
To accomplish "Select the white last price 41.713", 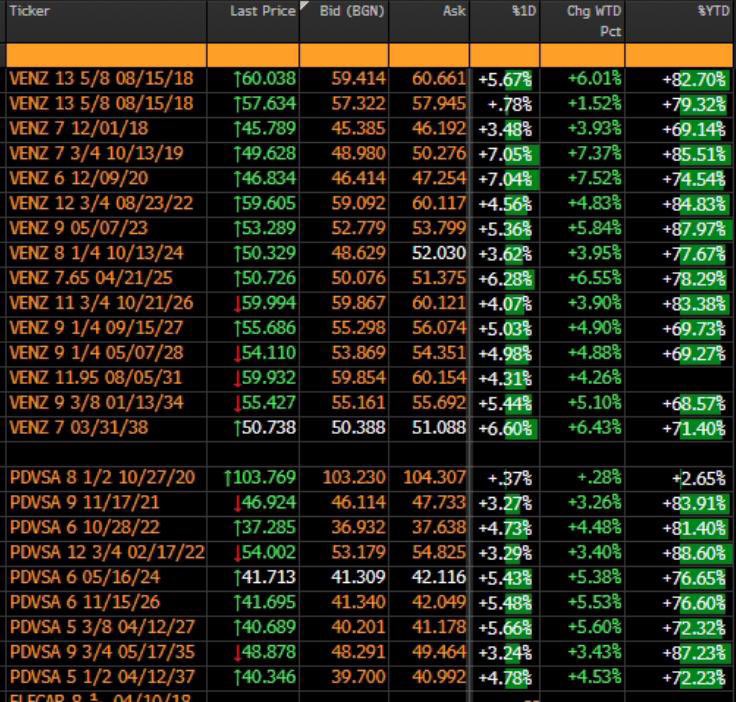I will [x=265, y=577].
